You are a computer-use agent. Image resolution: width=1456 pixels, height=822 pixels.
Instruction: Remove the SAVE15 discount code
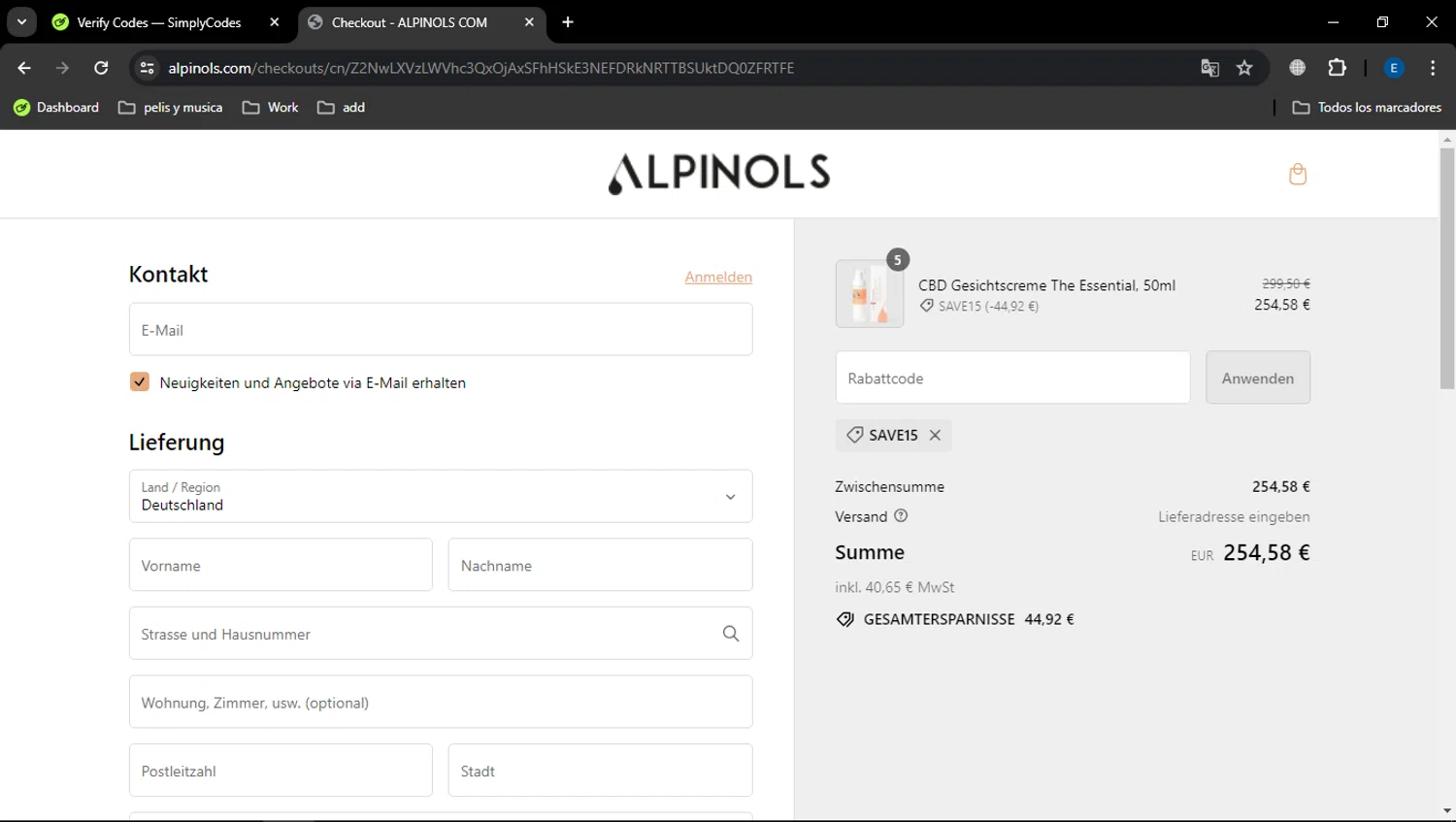click(x=935, y=435)
